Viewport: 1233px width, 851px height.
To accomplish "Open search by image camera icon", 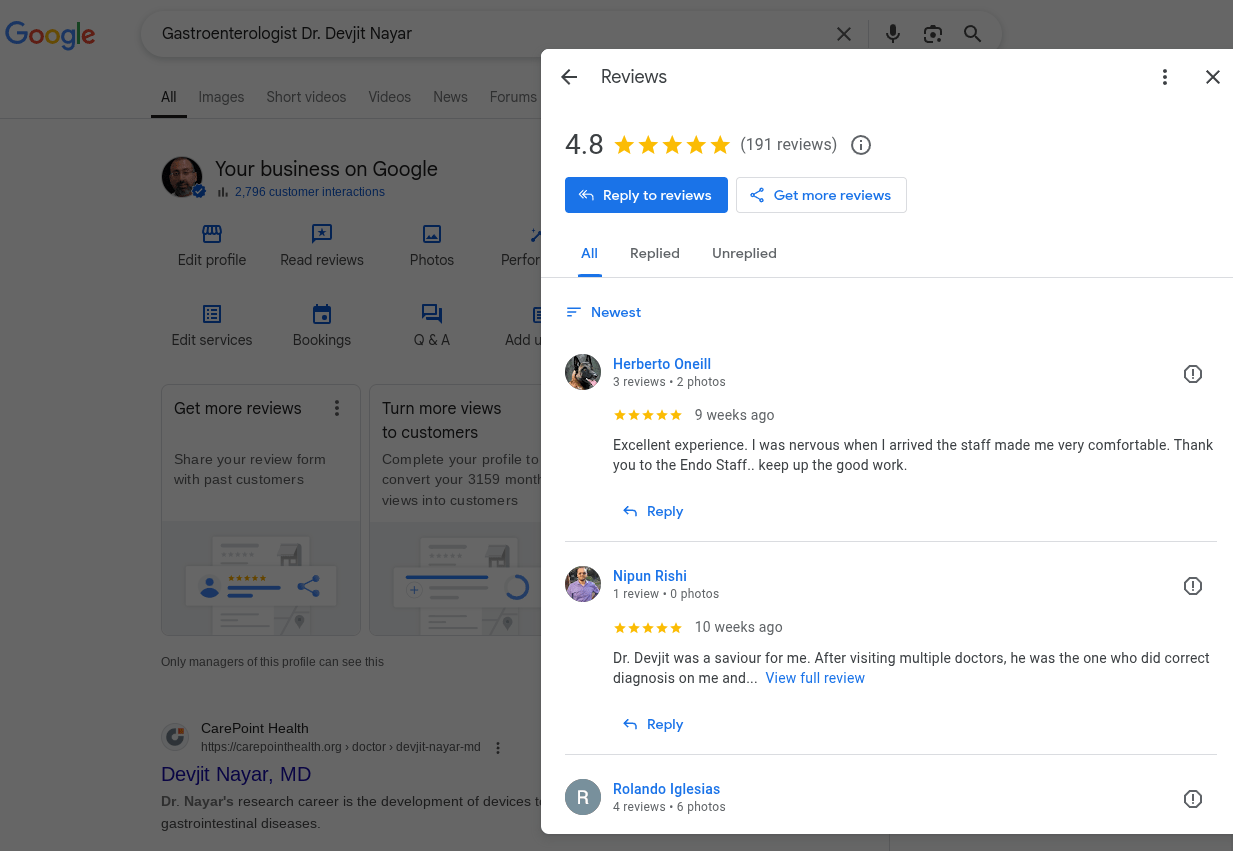I will pyautogui.click(x=932, y=34).
